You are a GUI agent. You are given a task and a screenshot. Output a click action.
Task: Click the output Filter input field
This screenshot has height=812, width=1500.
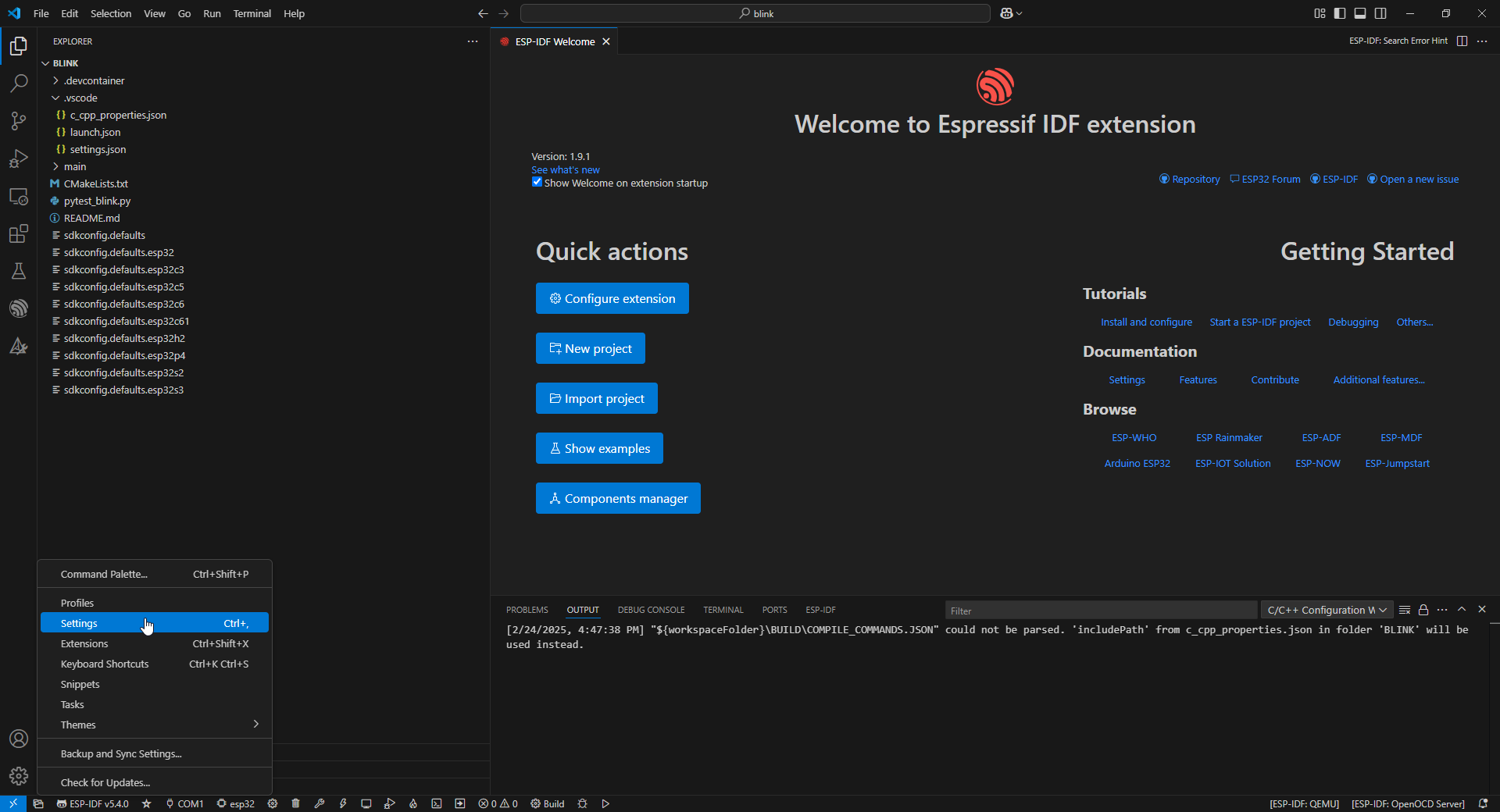1102,611
